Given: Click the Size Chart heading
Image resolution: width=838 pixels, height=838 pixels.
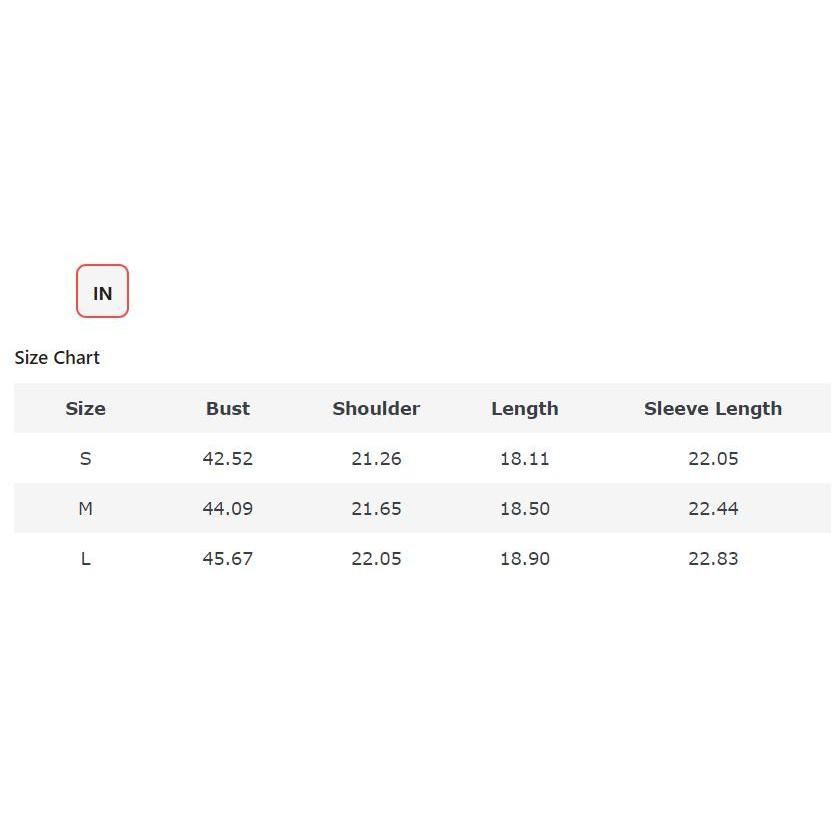Looking at the screenshot, I should tap(57, 358).
